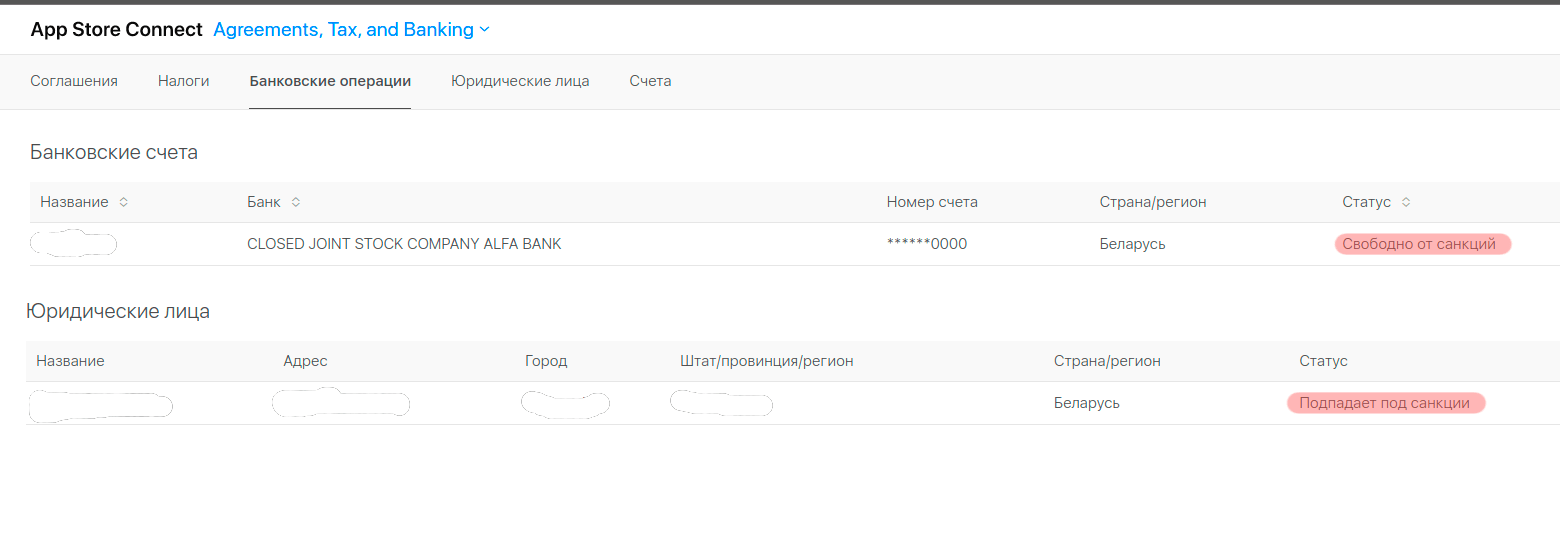Click Беларусь in the bank accounts row
Viewport: 1560px width, 549px height.
1132,244
